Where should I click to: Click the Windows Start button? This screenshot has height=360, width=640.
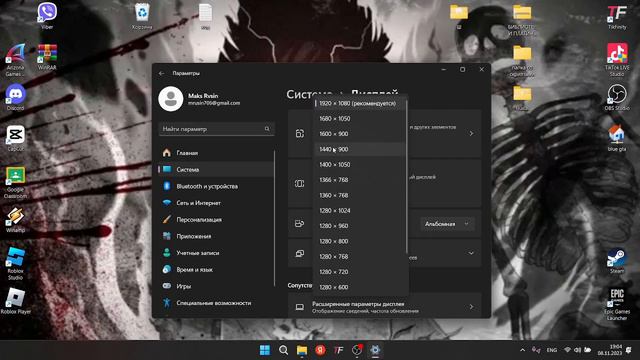(x=265, y=350)
